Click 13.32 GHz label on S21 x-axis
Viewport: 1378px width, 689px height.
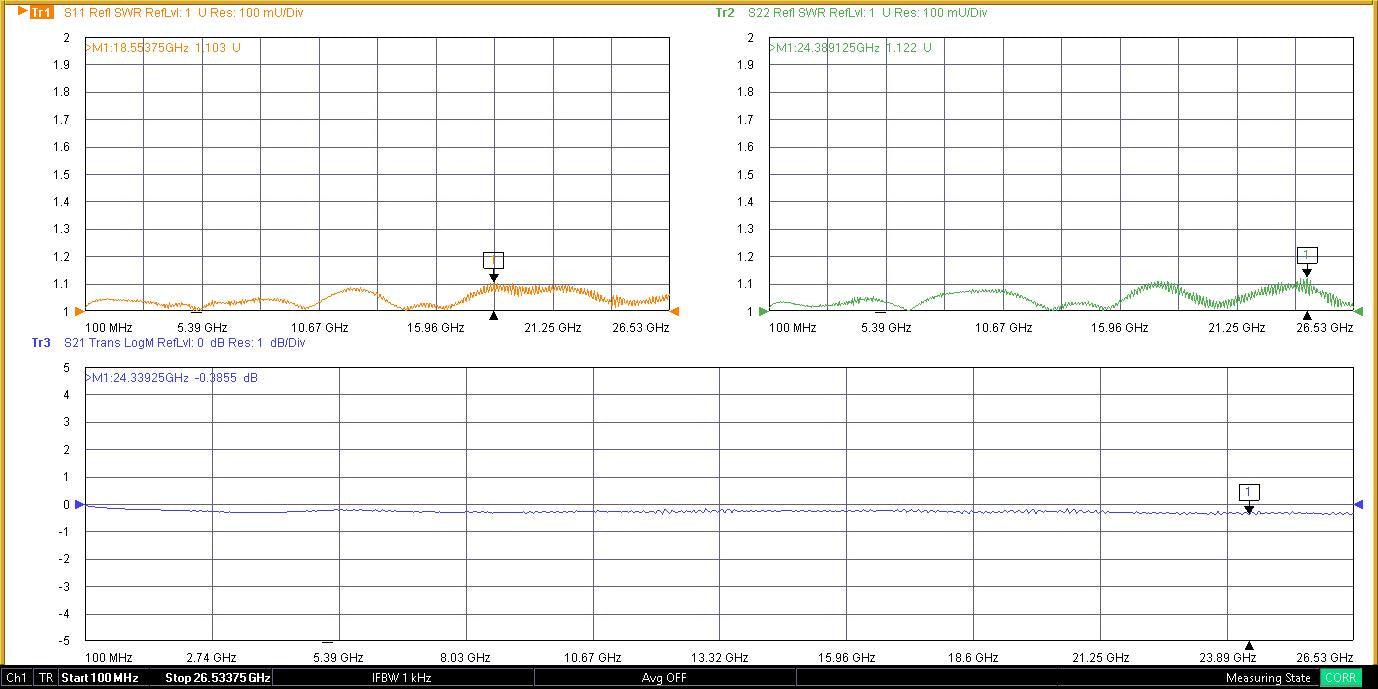[720, 657]
